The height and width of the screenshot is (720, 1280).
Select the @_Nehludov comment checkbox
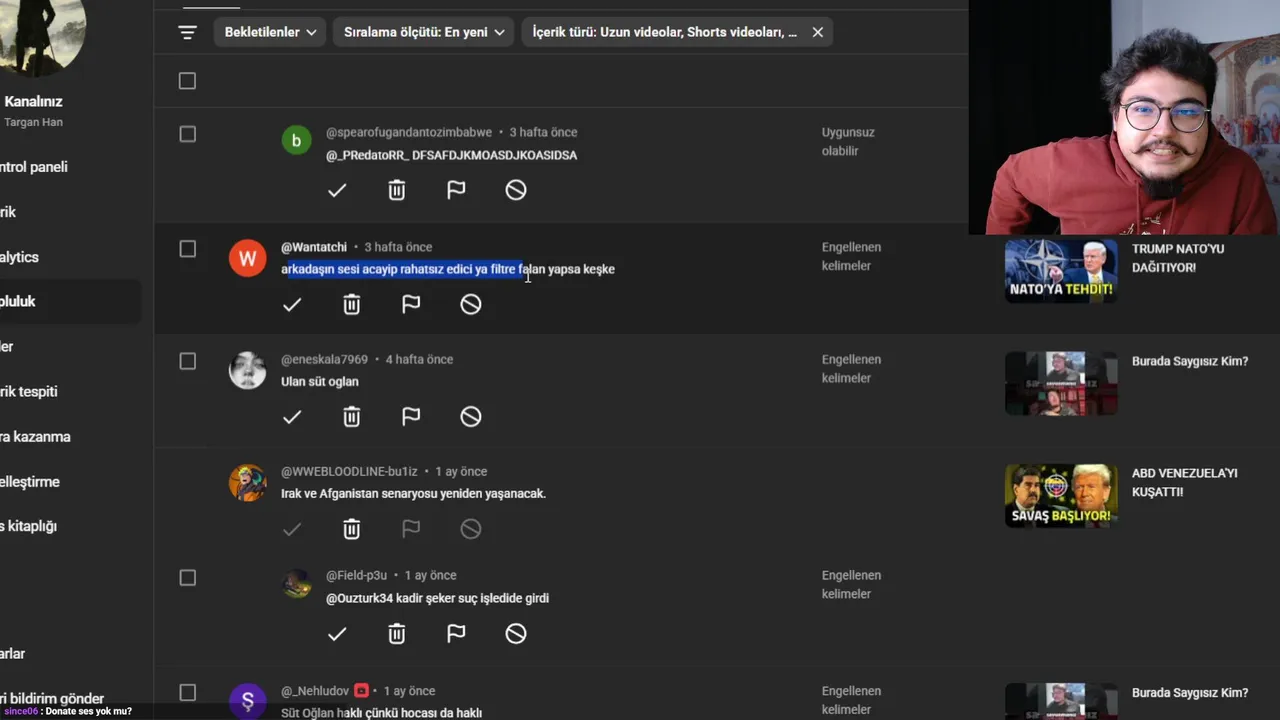coord(187,692)
